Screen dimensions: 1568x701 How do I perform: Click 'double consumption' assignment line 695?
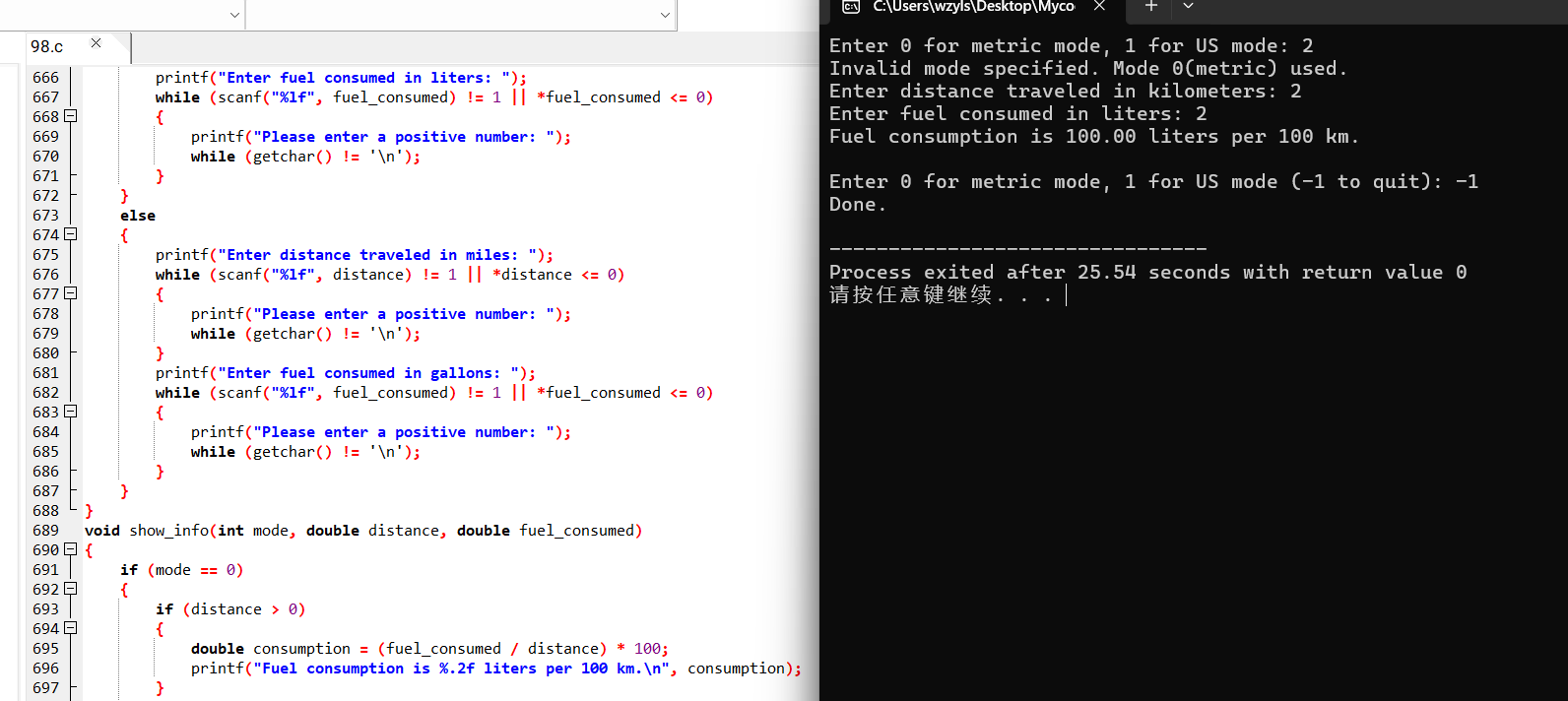(429, 649)
